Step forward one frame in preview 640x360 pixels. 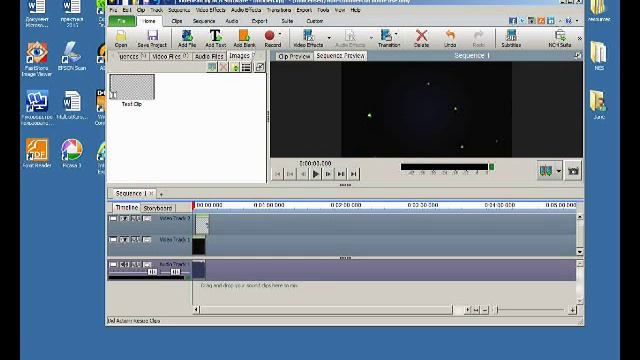(328, 174)
